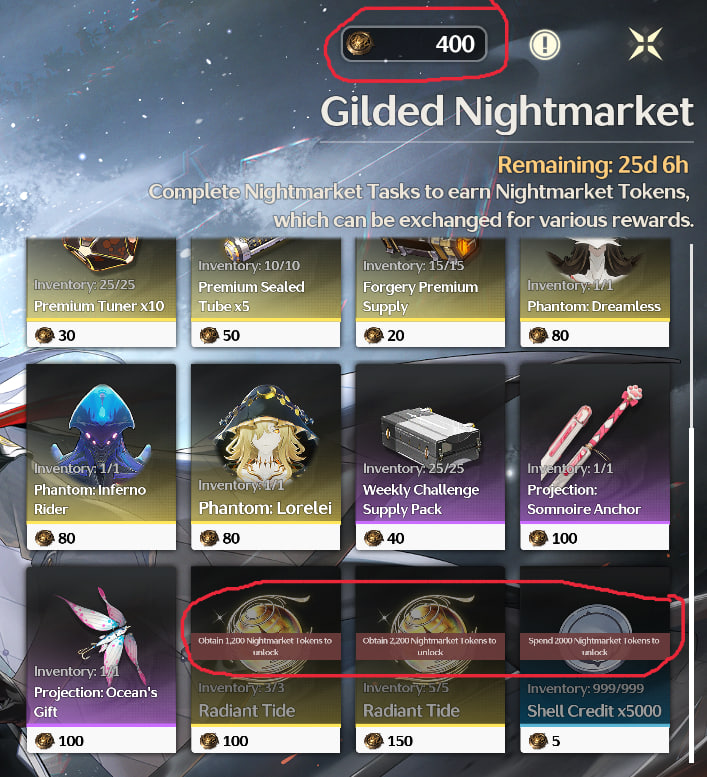The height and width of the screenshot is (777, 707).
Task: Select the Premium Sealed Tube x5 item
Action: pos(266,292)
